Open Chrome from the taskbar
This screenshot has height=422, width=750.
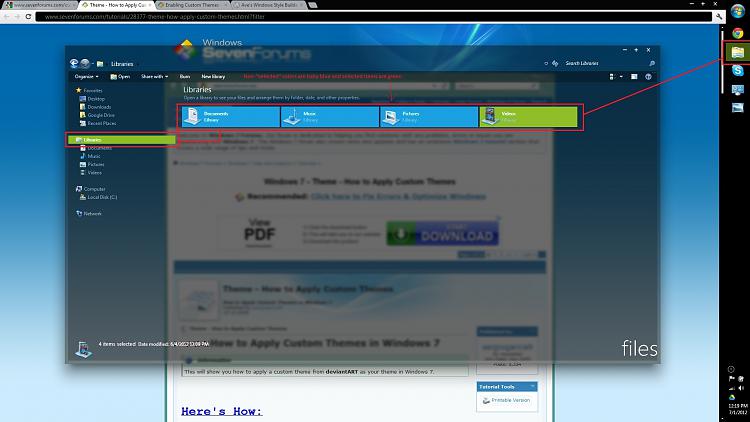pos(738,33)
